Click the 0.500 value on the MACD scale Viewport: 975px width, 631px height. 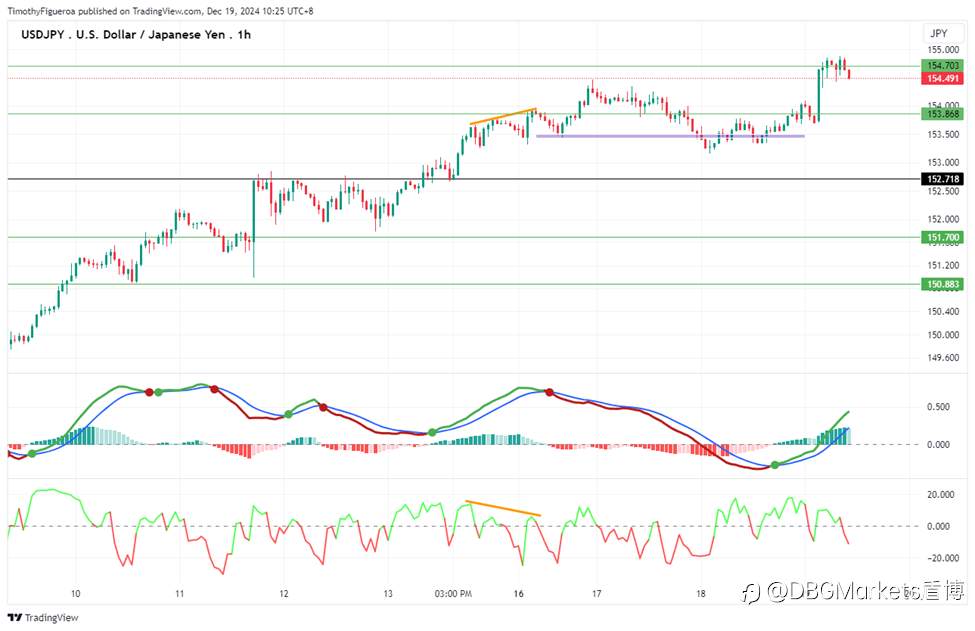coord(938,407)
